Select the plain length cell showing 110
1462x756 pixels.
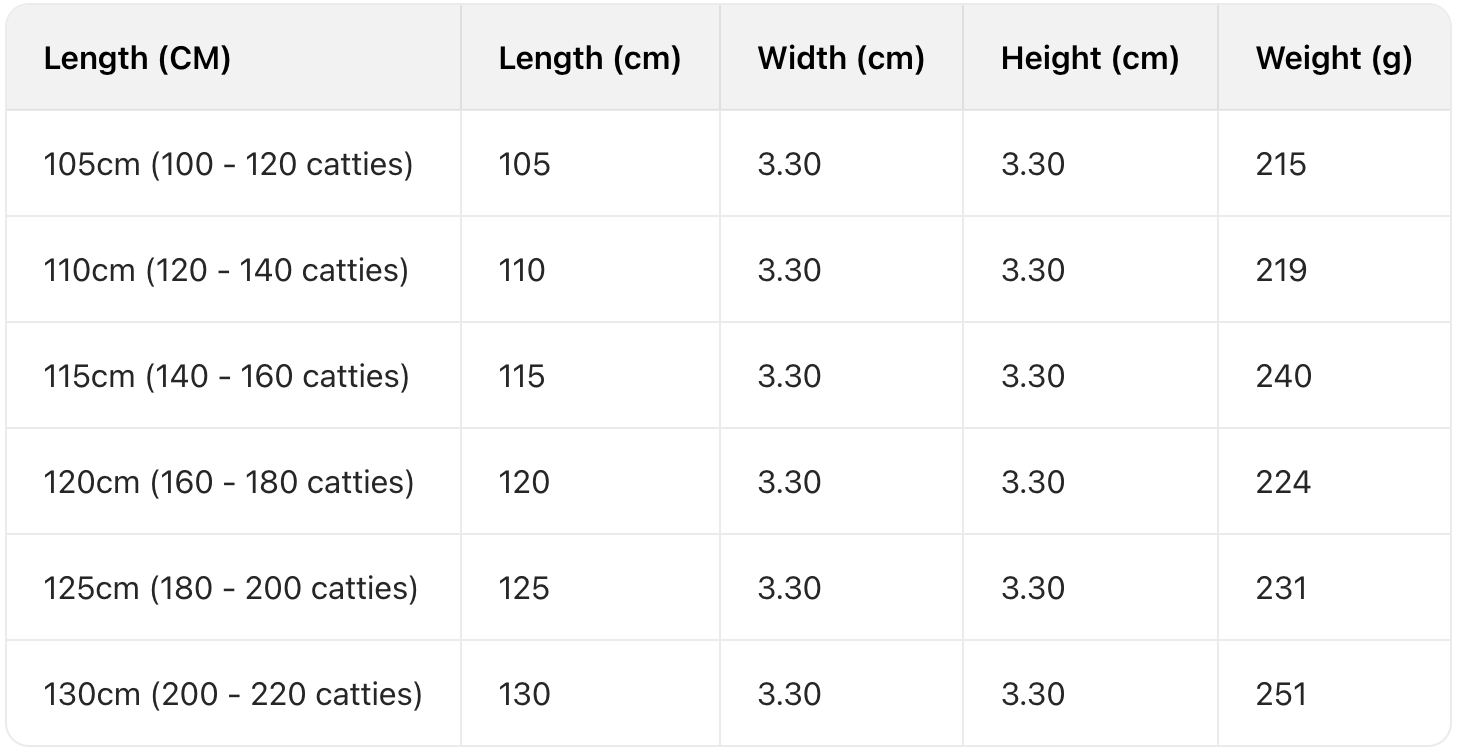click(x=522, y=270)
